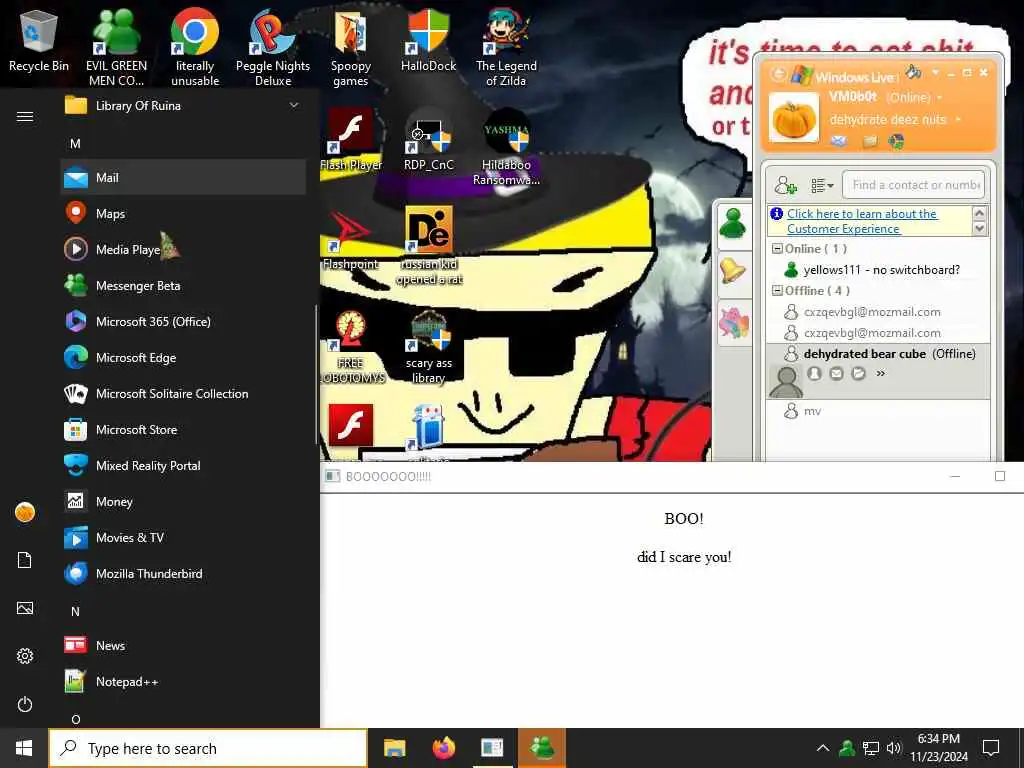Select Peggle Nights Deluxe desktop icon
1024x768 pixels.
pyautogui.click(x=273, y=48)
